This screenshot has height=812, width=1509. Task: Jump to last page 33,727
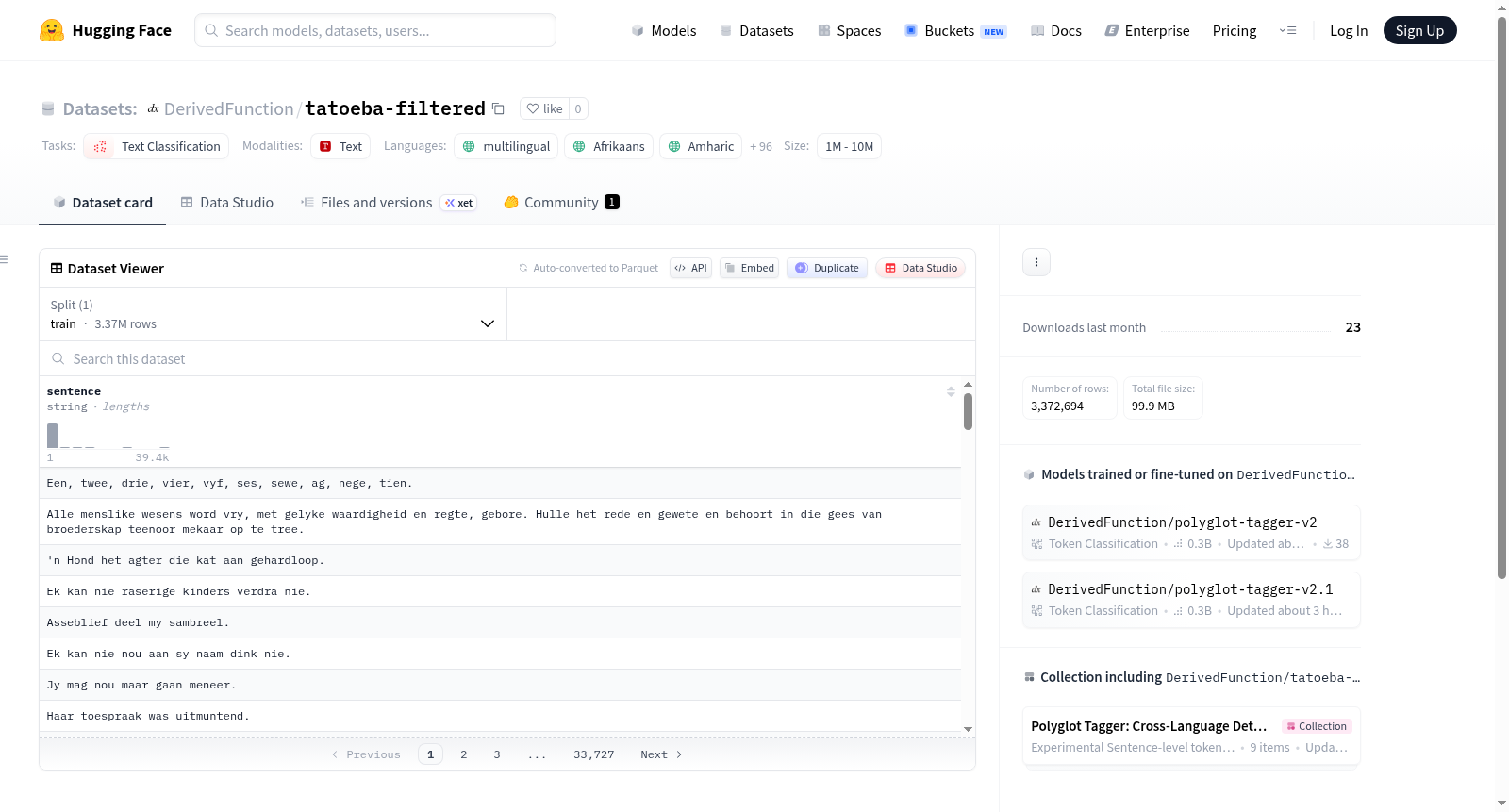[594, 754]
